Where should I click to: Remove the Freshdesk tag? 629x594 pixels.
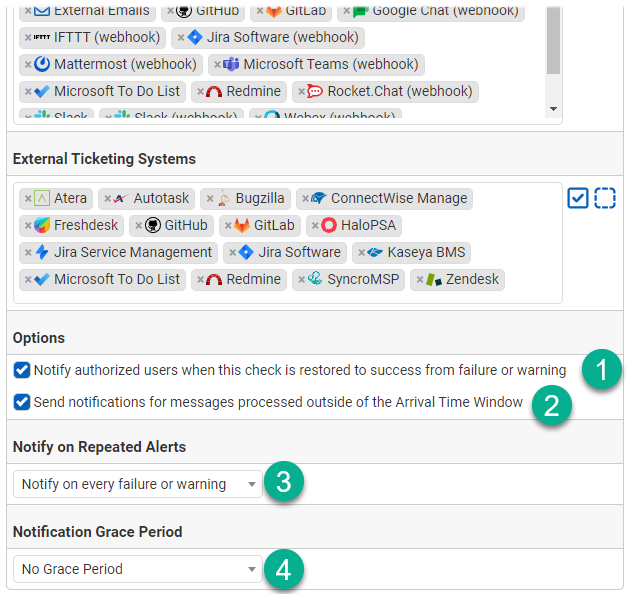point(28,225)
